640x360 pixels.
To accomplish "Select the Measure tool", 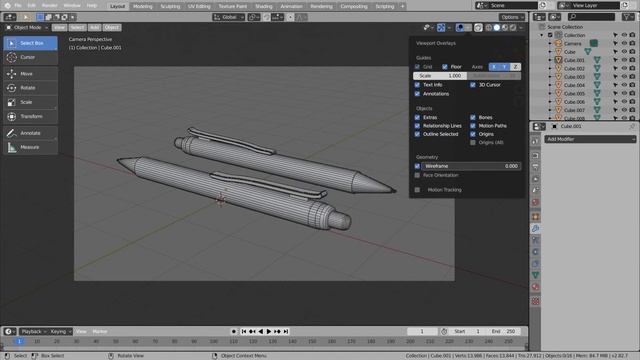I will [31, 147].
